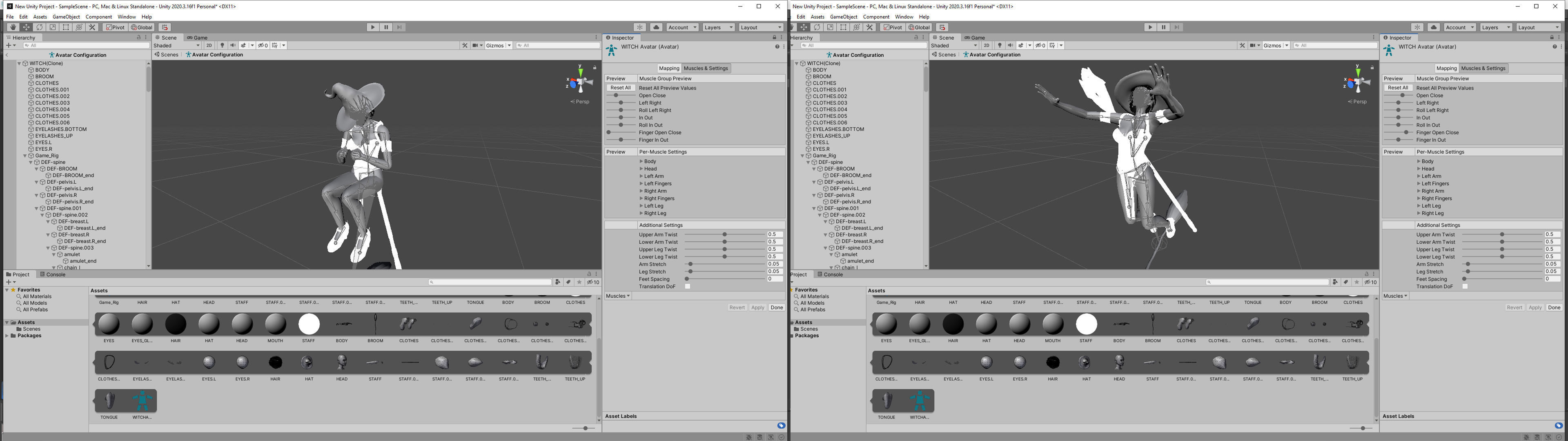Click Reset All button in left Inspector
The image size is (1568, 441).
point(620,88)
